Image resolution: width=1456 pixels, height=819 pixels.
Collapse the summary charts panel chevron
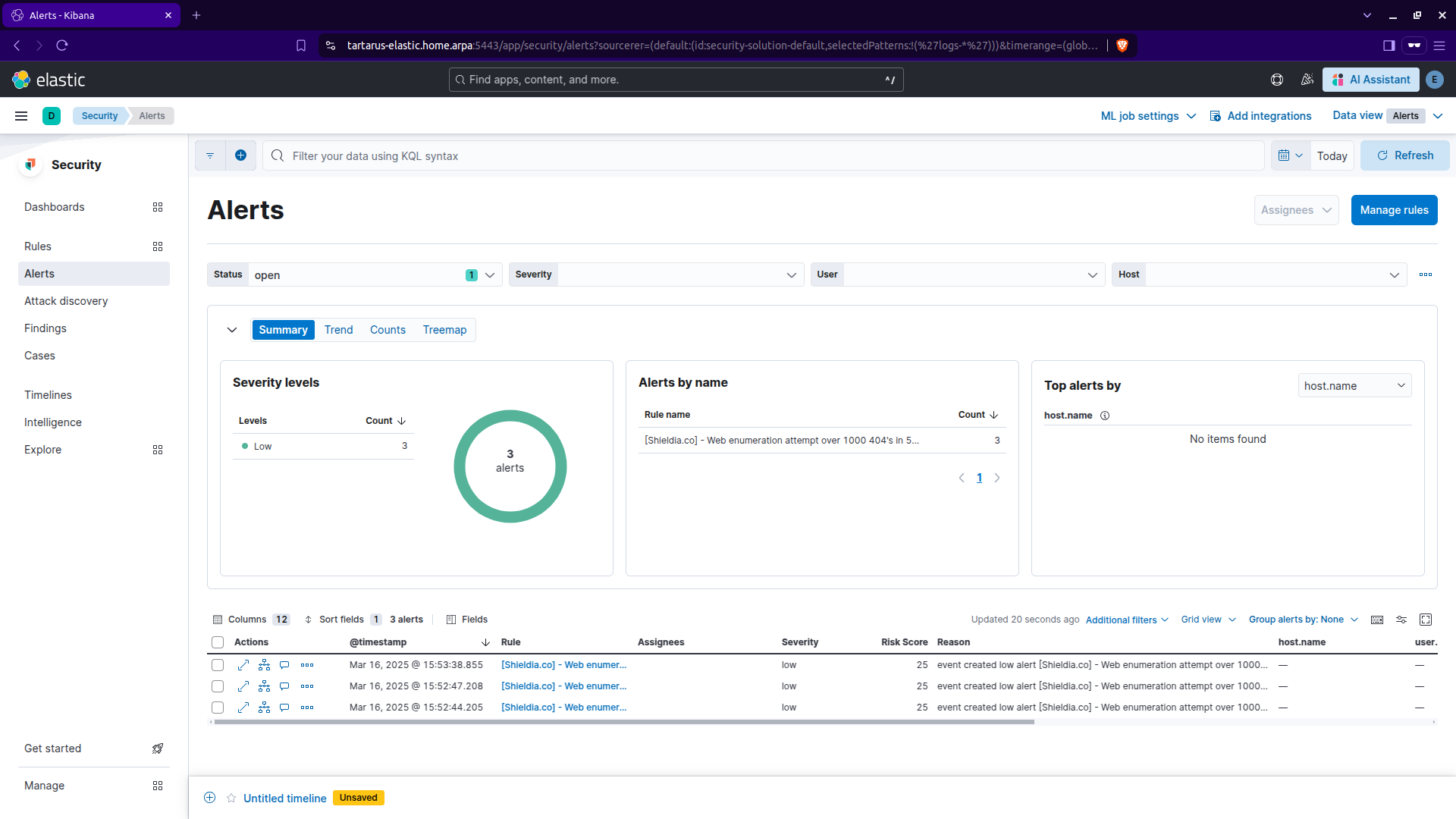(x=232, y=330)
